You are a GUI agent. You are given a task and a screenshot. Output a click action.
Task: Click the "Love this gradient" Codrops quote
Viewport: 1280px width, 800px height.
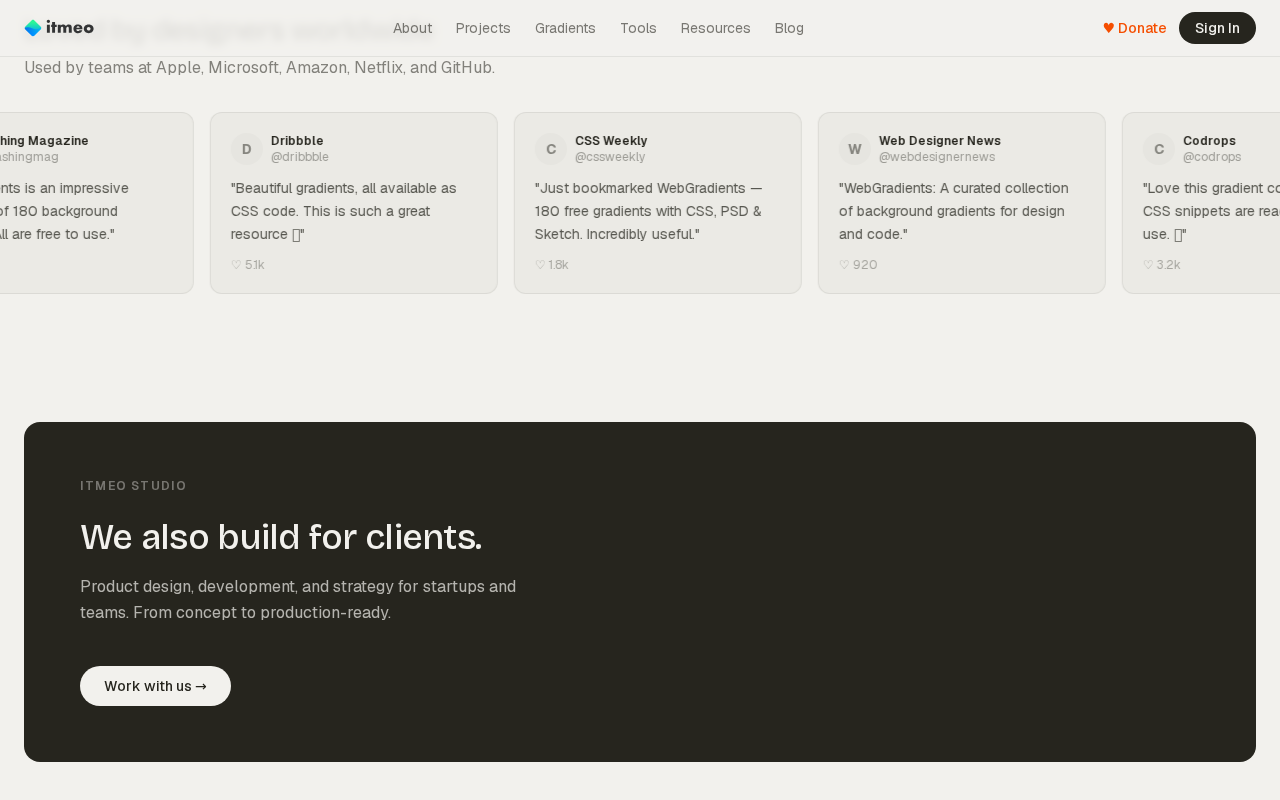click(1211, 211)
